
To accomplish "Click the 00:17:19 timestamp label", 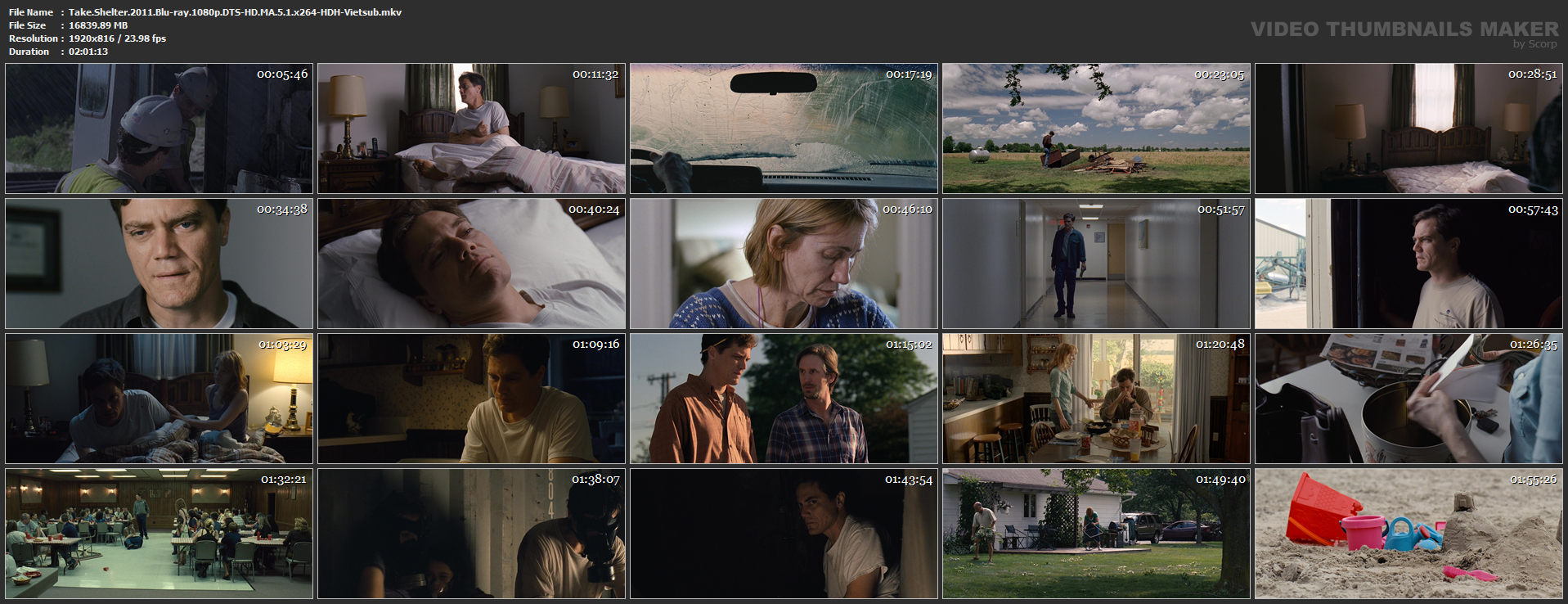I will point(909,74).
